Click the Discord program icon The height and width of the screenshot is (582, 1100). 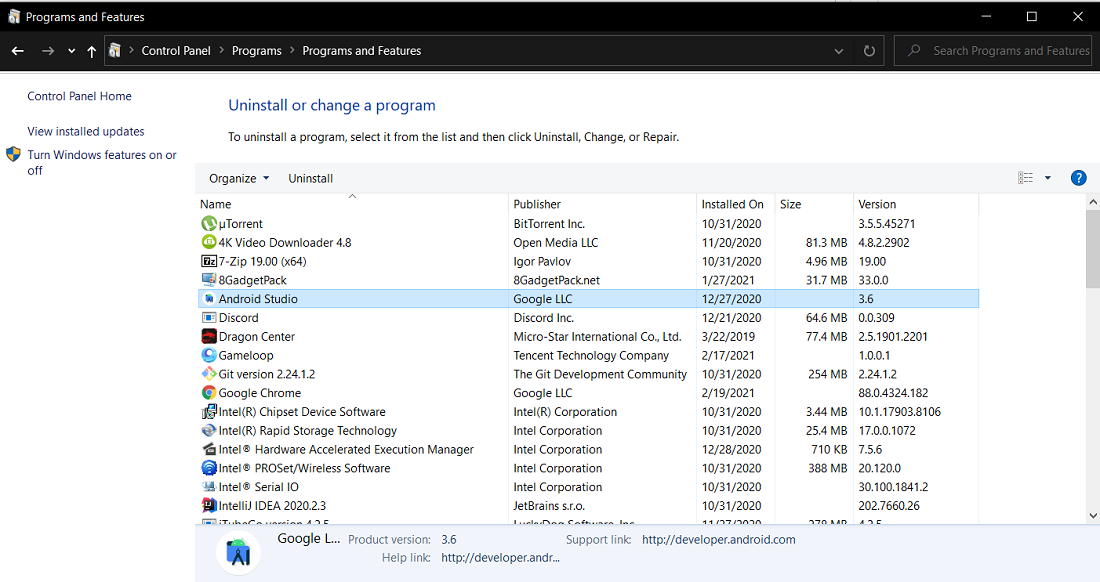[209, 318]
